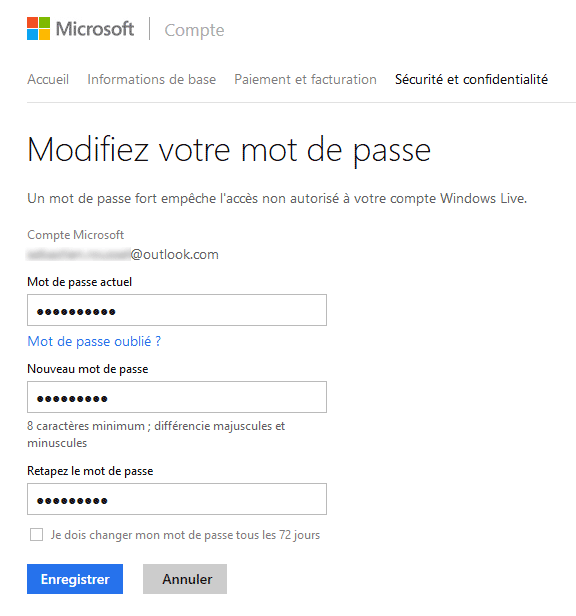
Task: Select Sécurité et confidentialité tab
Action: tap(471, 79)
